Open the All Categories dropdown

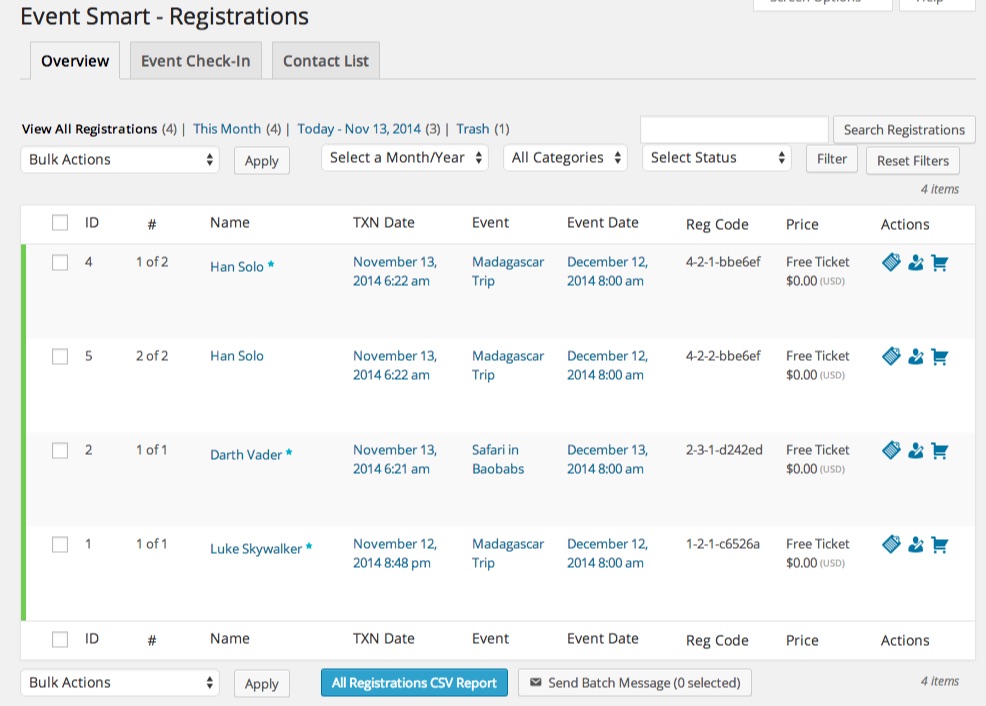point(565,158)
